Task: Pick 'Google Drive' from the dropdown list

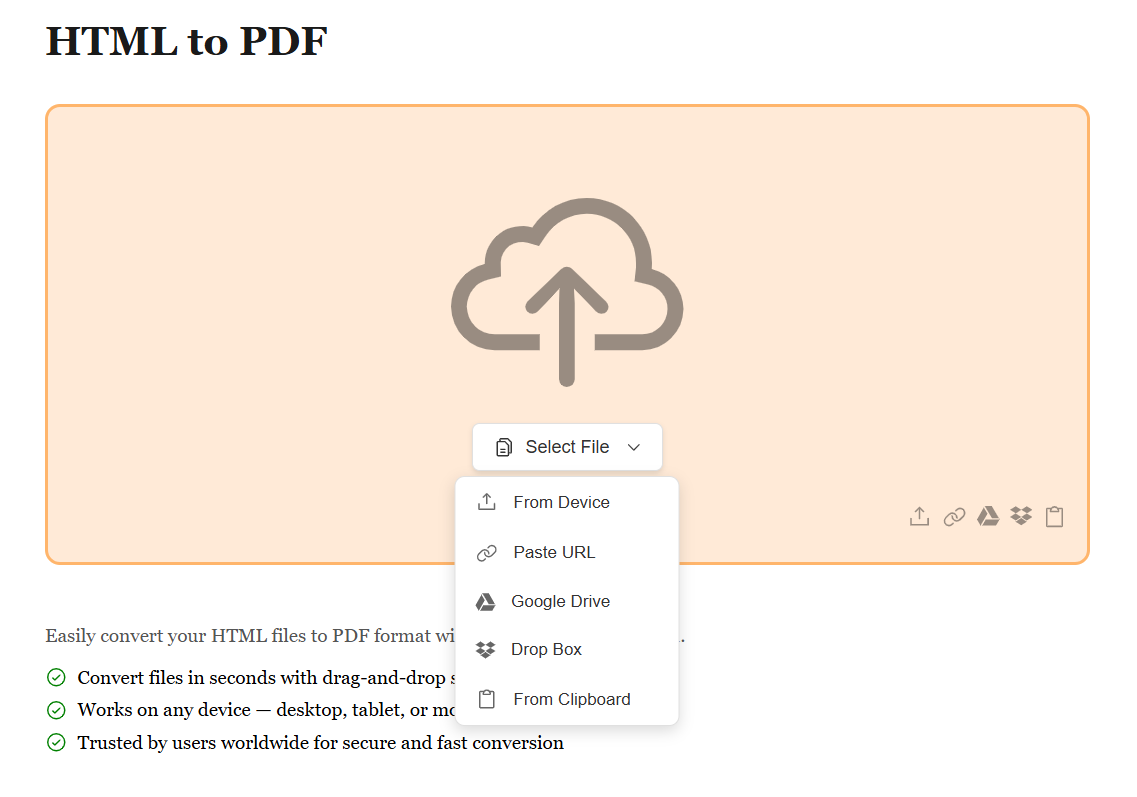Action: [x=560, y=601]
